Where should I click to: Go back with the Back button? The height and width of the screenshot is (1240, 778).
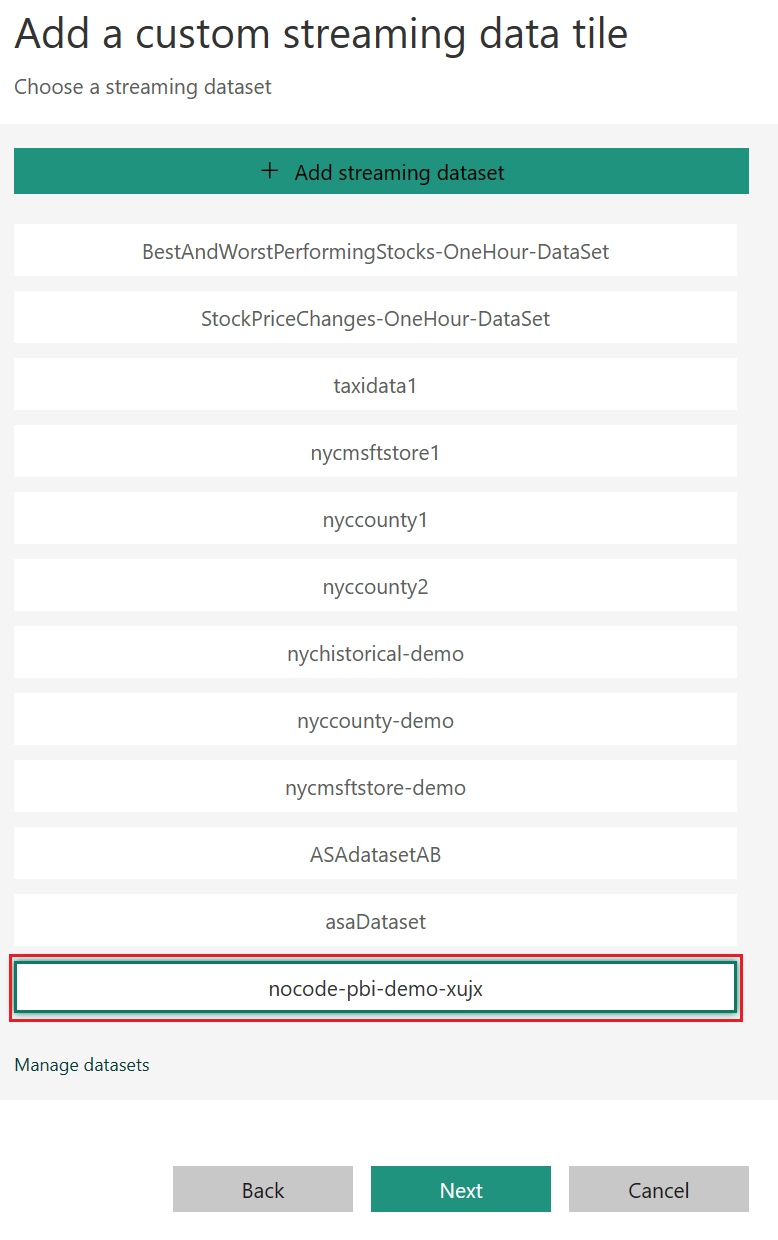pyautogui.click(x=263, y=1189)
